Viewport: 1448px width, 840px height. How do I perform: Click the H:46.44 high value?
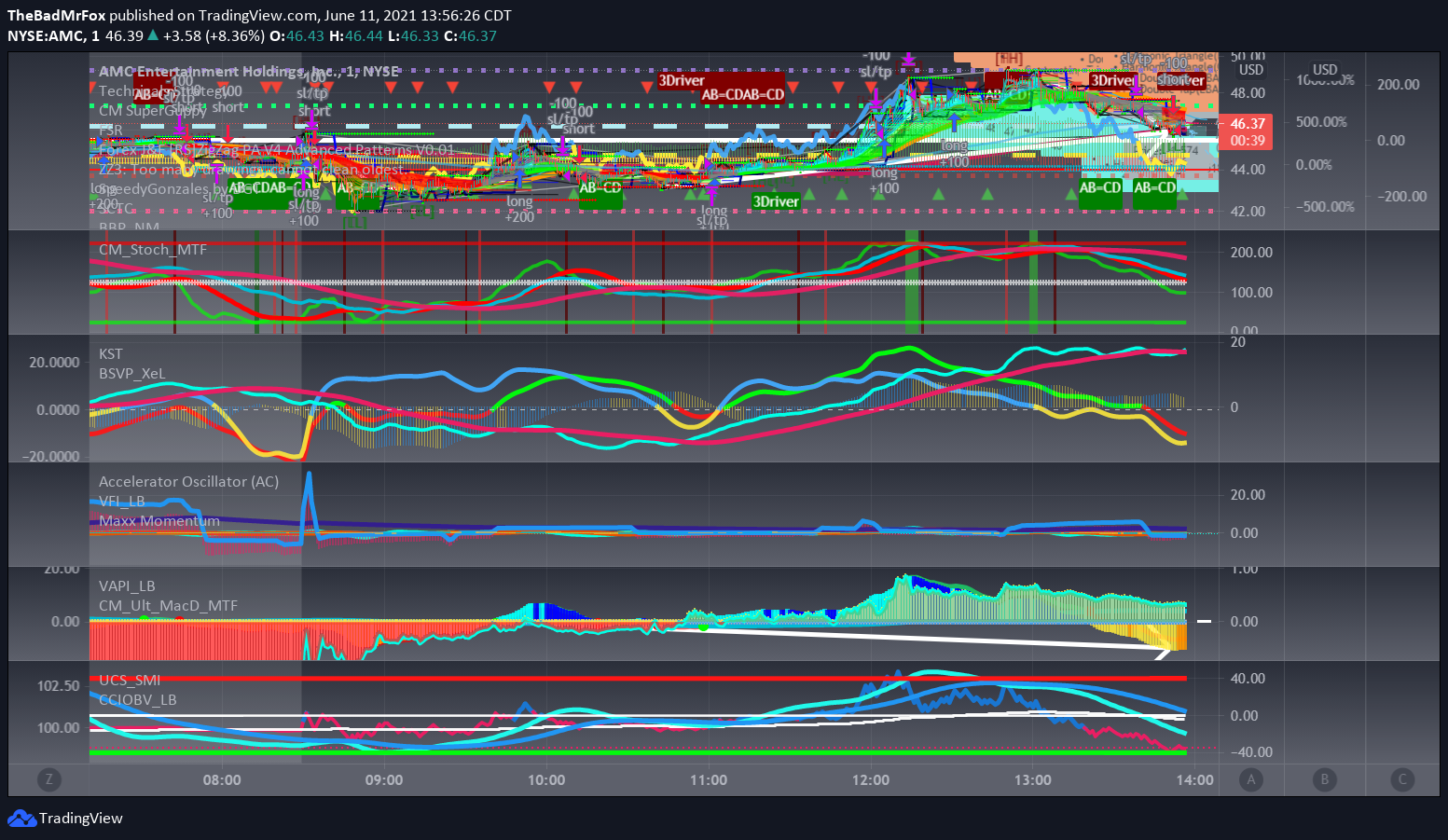pyautogui.click(x=356, y=36)
